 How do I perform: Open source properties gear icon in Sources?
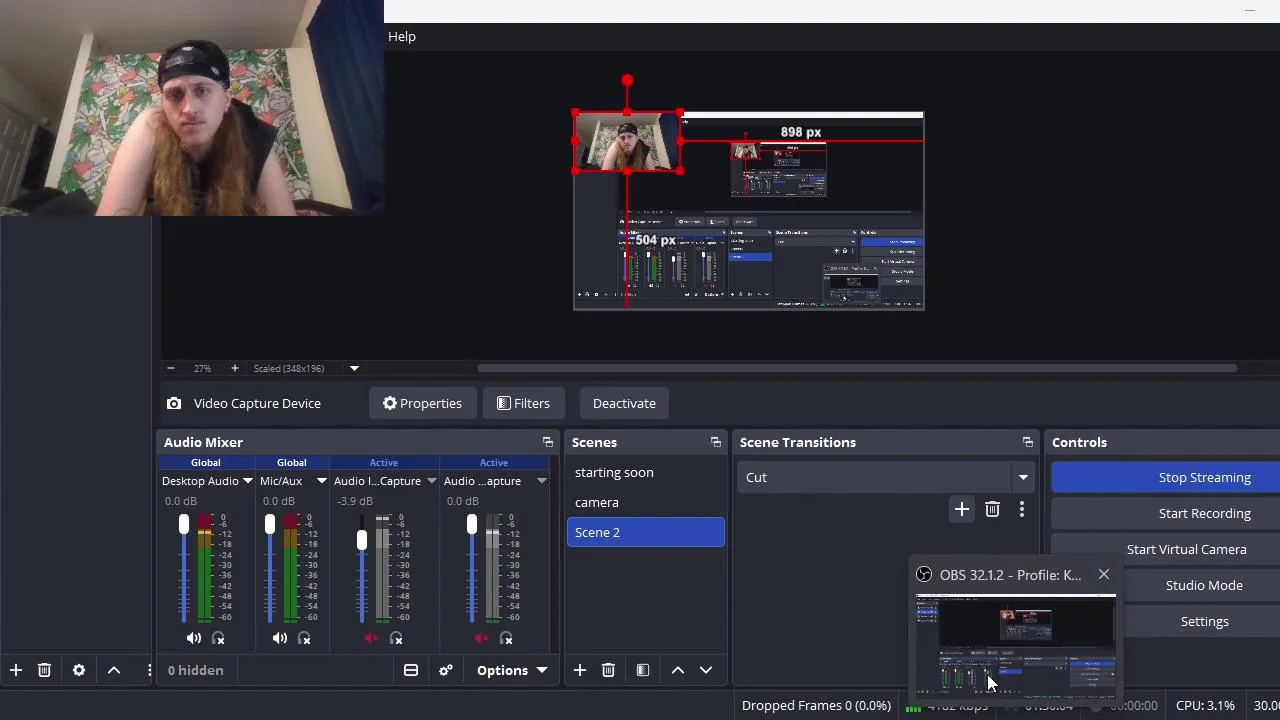point(79,670)
